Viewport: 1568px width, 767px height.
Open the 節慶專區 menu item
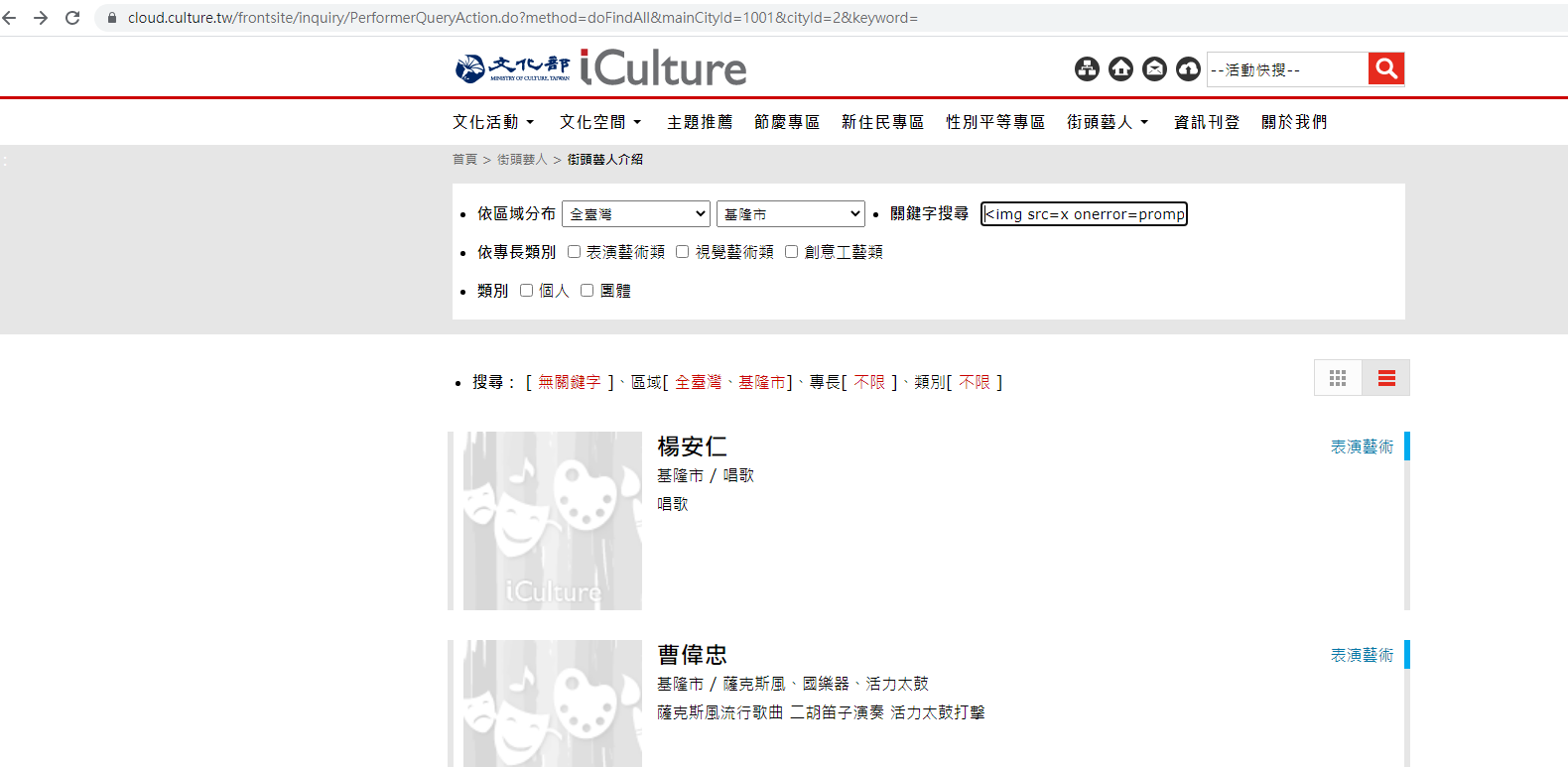tap(787, 122)
